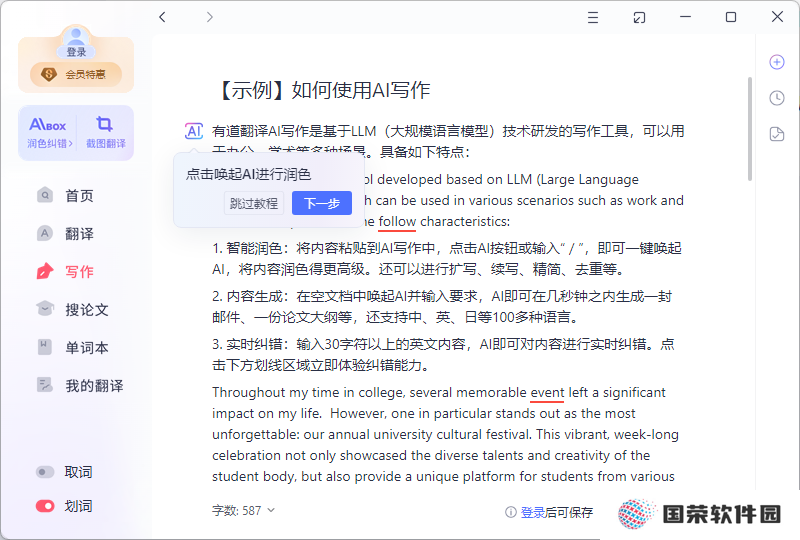
Task: Click the underlined word 'follow'
Action: (397, 222)
